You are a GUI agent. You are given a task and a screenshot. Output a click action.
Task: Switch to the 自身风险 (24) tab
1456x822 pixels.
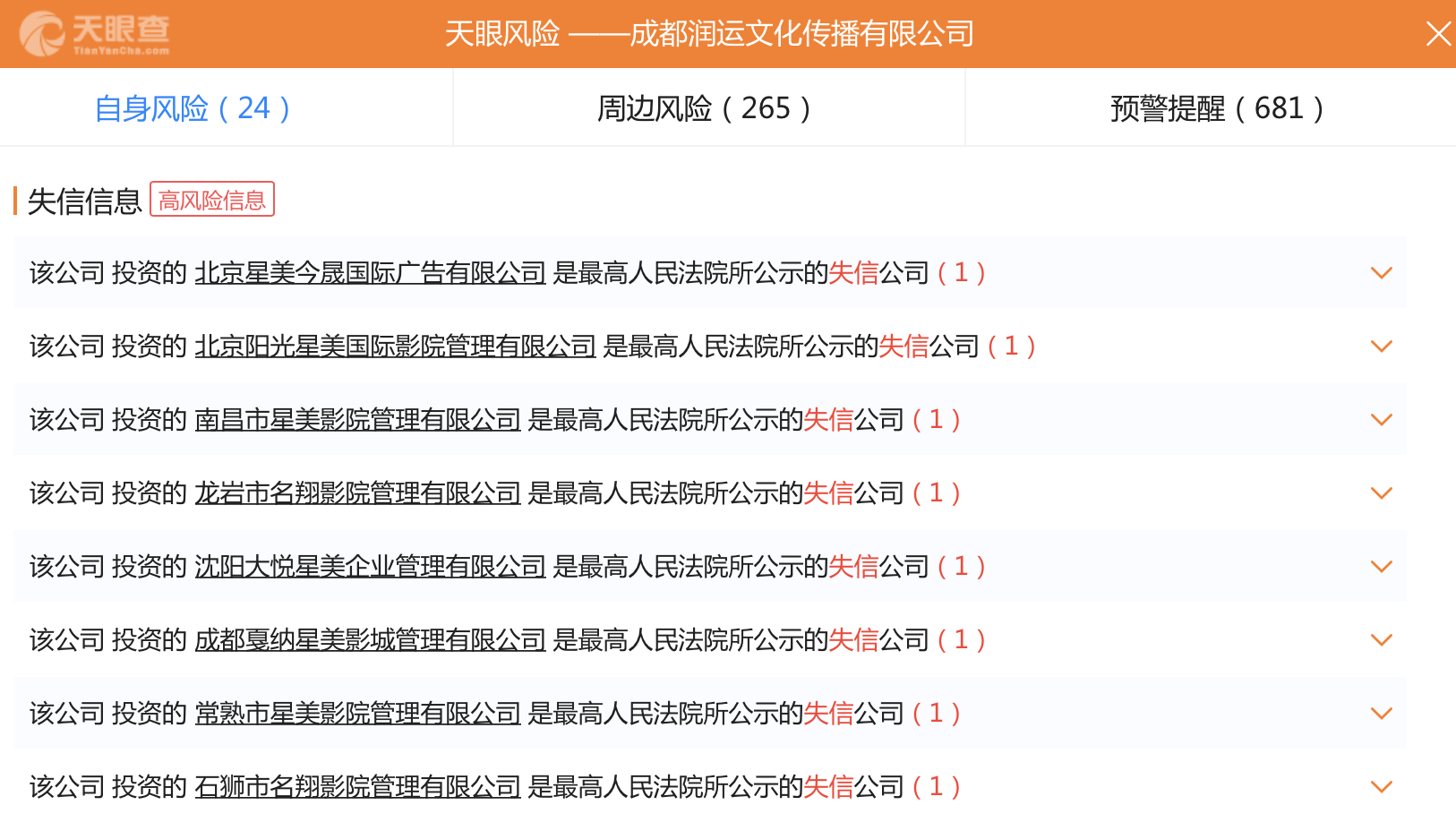pyautogui.click(x=193, y=108)
